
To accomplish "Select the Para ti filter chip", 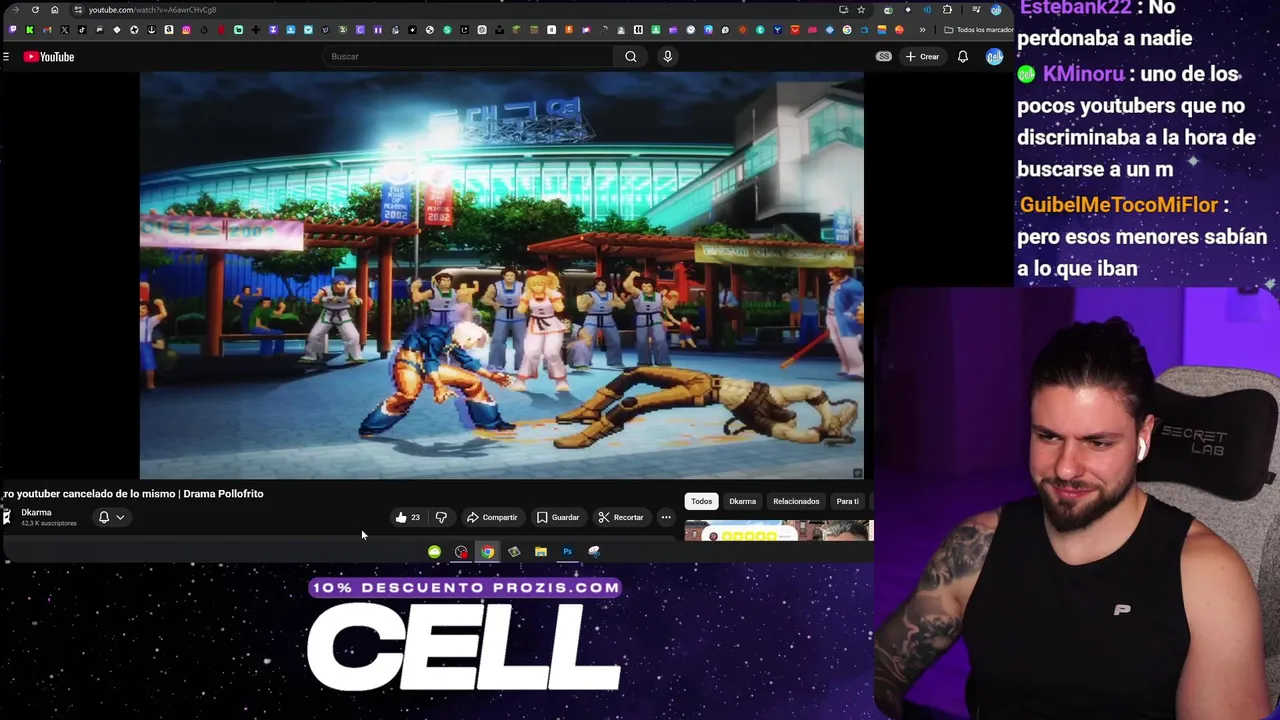I will point(847,501).
